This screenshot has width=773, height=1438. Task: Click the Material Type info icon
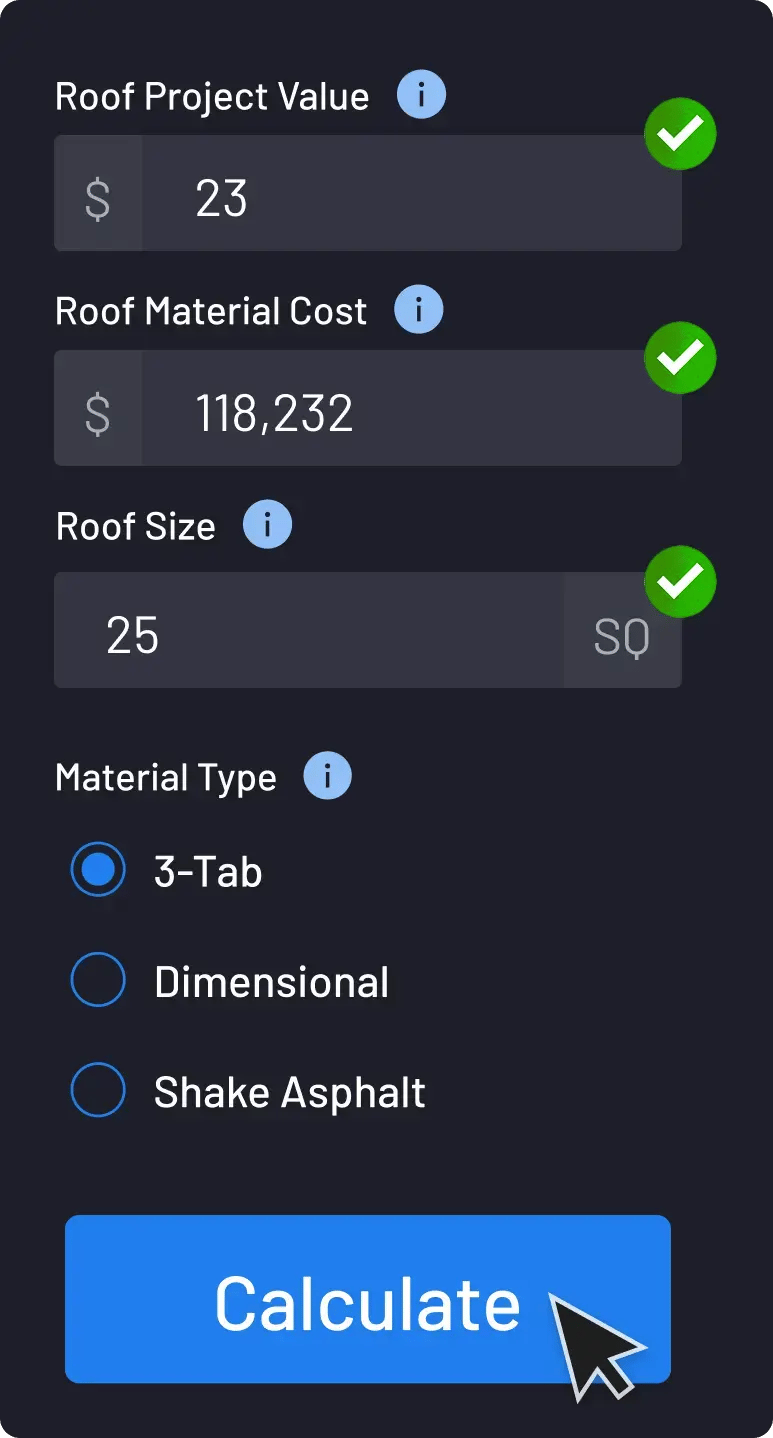[x=327, y=777]
